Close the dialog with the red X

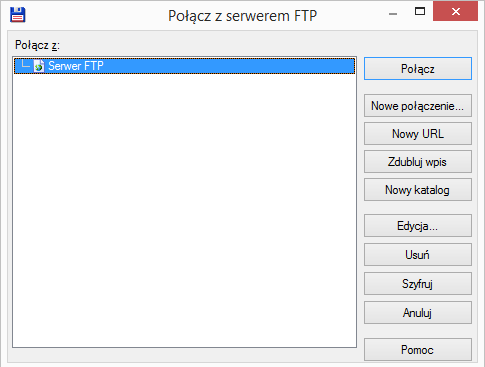[x=455, y=11]
